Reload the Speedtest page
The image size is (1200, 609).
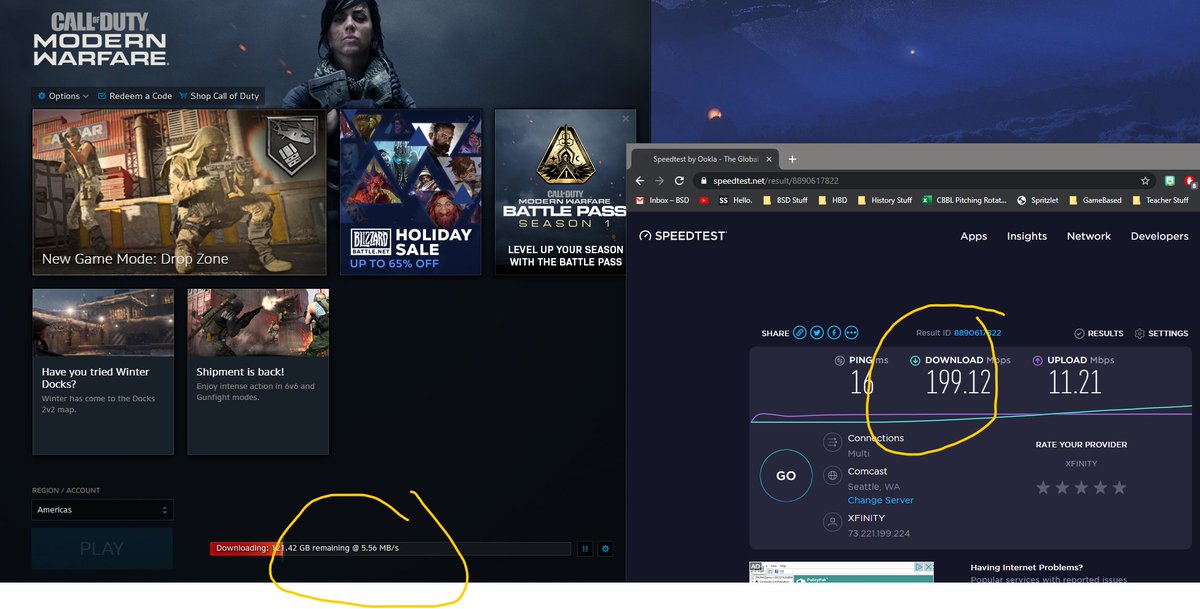[679, 181]
